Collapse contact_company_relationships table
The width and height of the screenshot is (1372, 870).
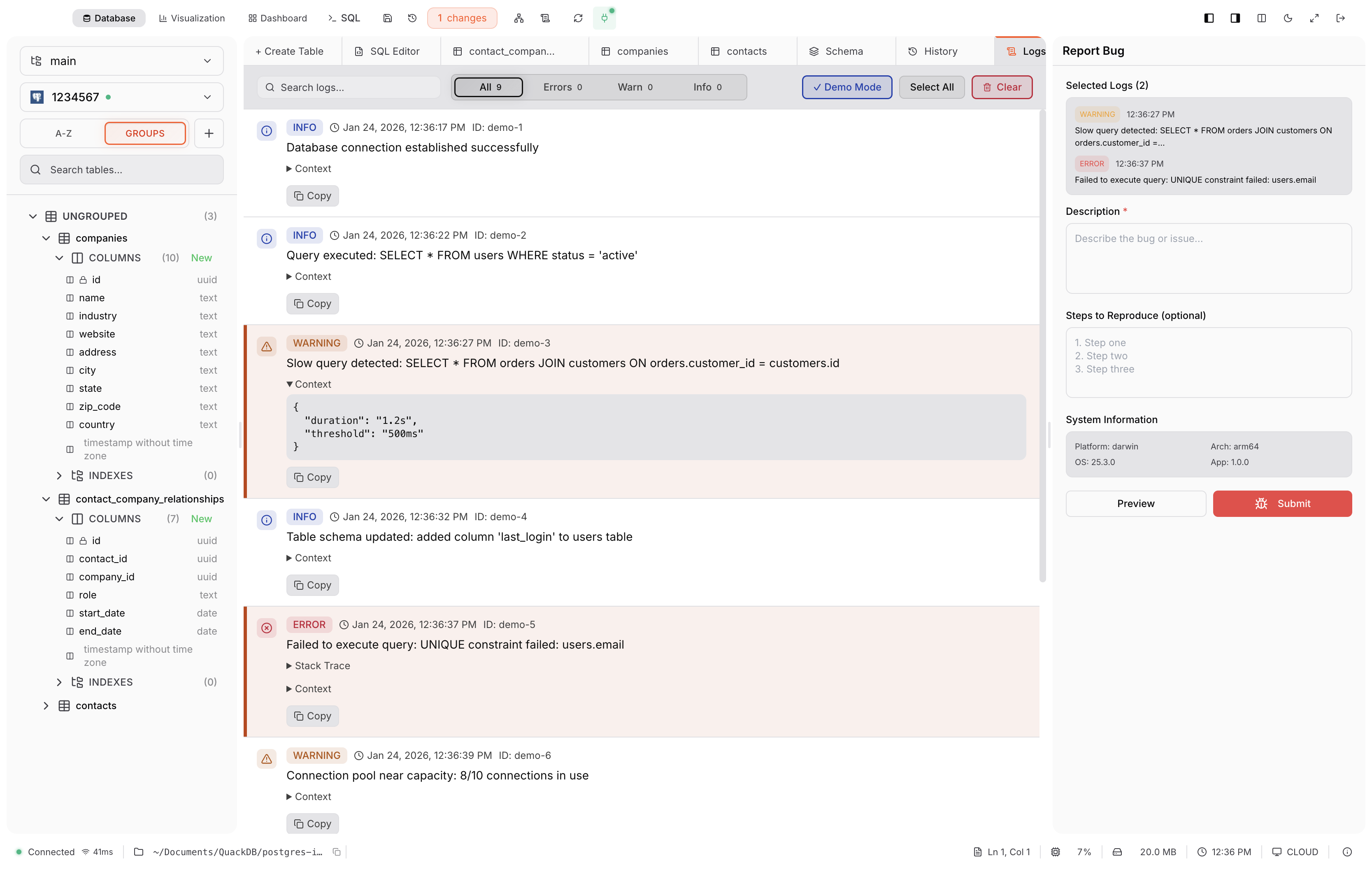click(x=46, y=499)
